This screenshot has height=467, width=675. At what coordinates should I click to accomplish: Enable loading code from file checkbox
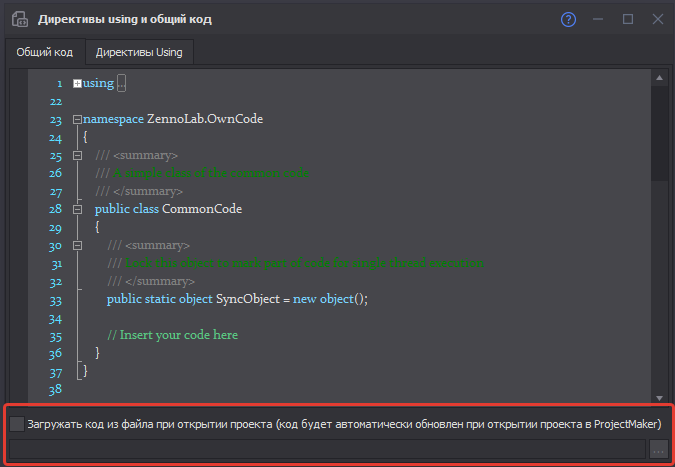(17, 424)
